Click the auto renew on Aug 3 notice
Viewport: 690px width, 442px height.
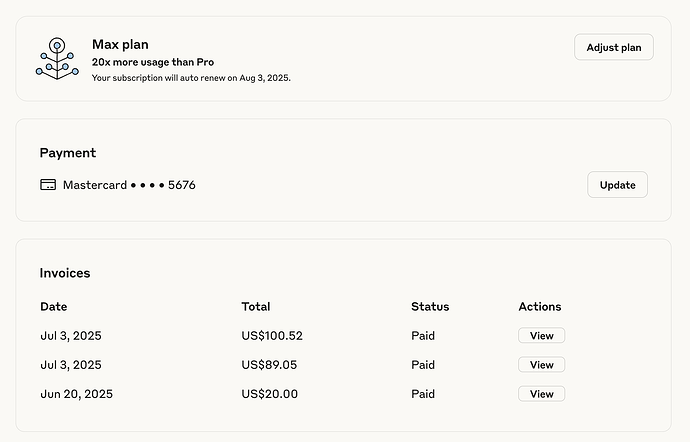(x=191, y=78)
